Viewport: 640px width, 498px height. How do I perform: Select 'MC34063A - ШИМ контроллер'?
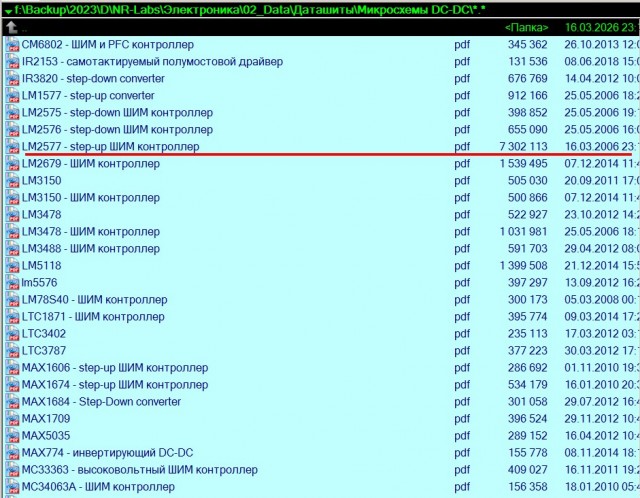point(98,487)
